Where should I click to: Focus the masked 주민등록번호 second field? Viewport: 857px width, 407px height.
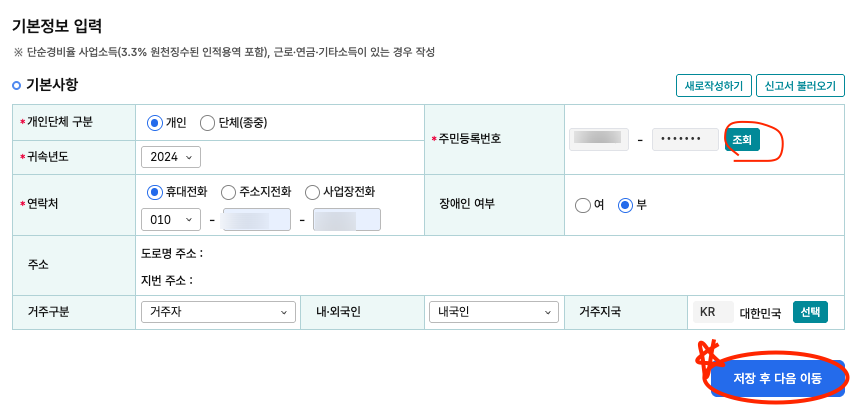685,140
